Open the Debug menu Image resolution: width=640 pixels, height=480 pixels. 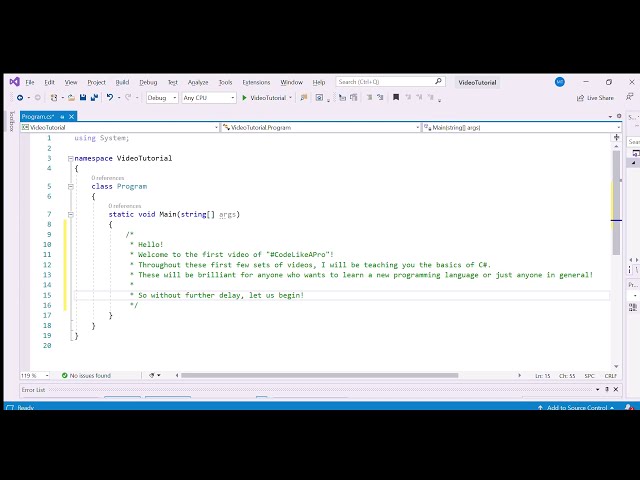click(x=148, y=82)
